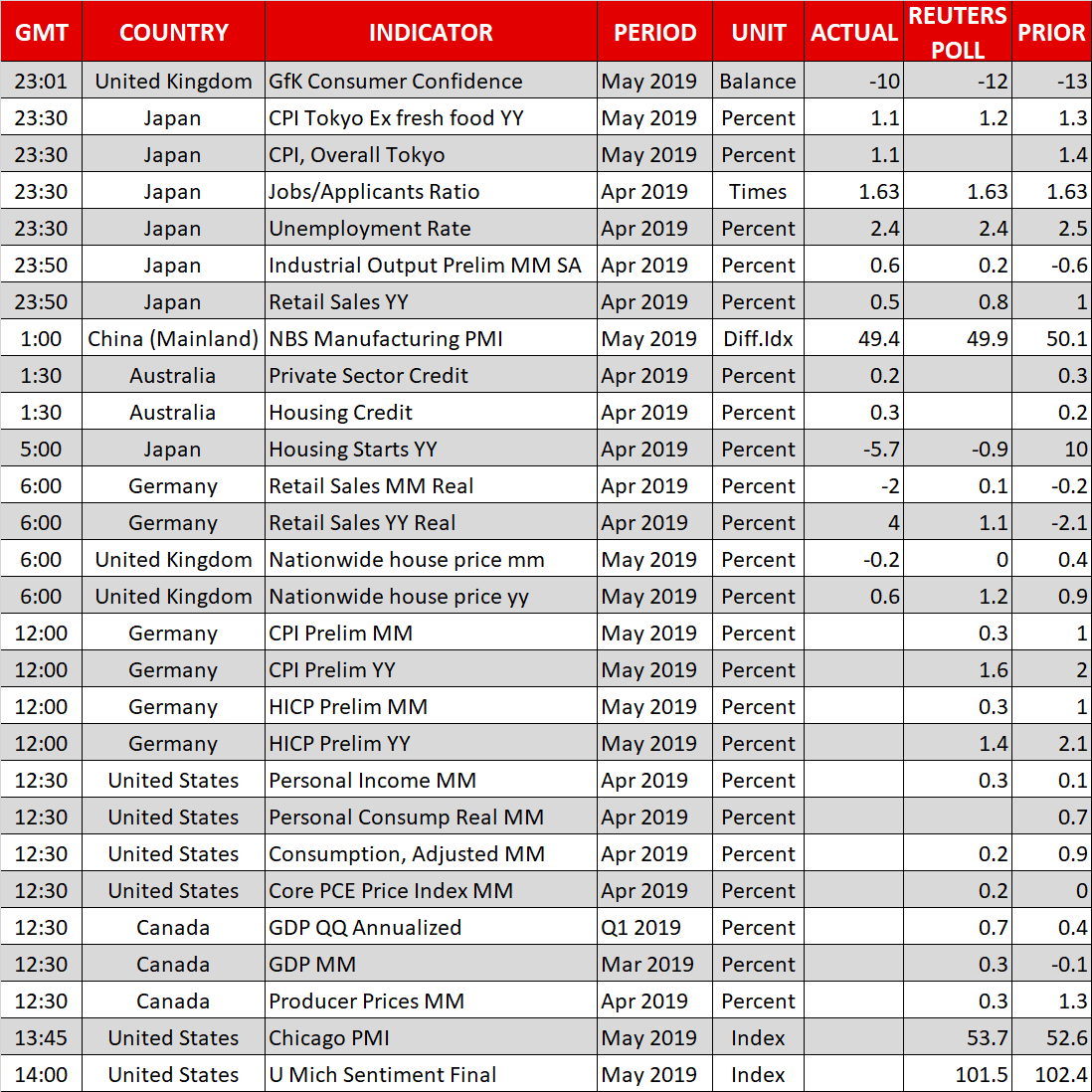Screen dimensions: 1092x1092
Task: Click the 102.4 prior value
Action: pyautogui.click(x=1051, y=1074)
